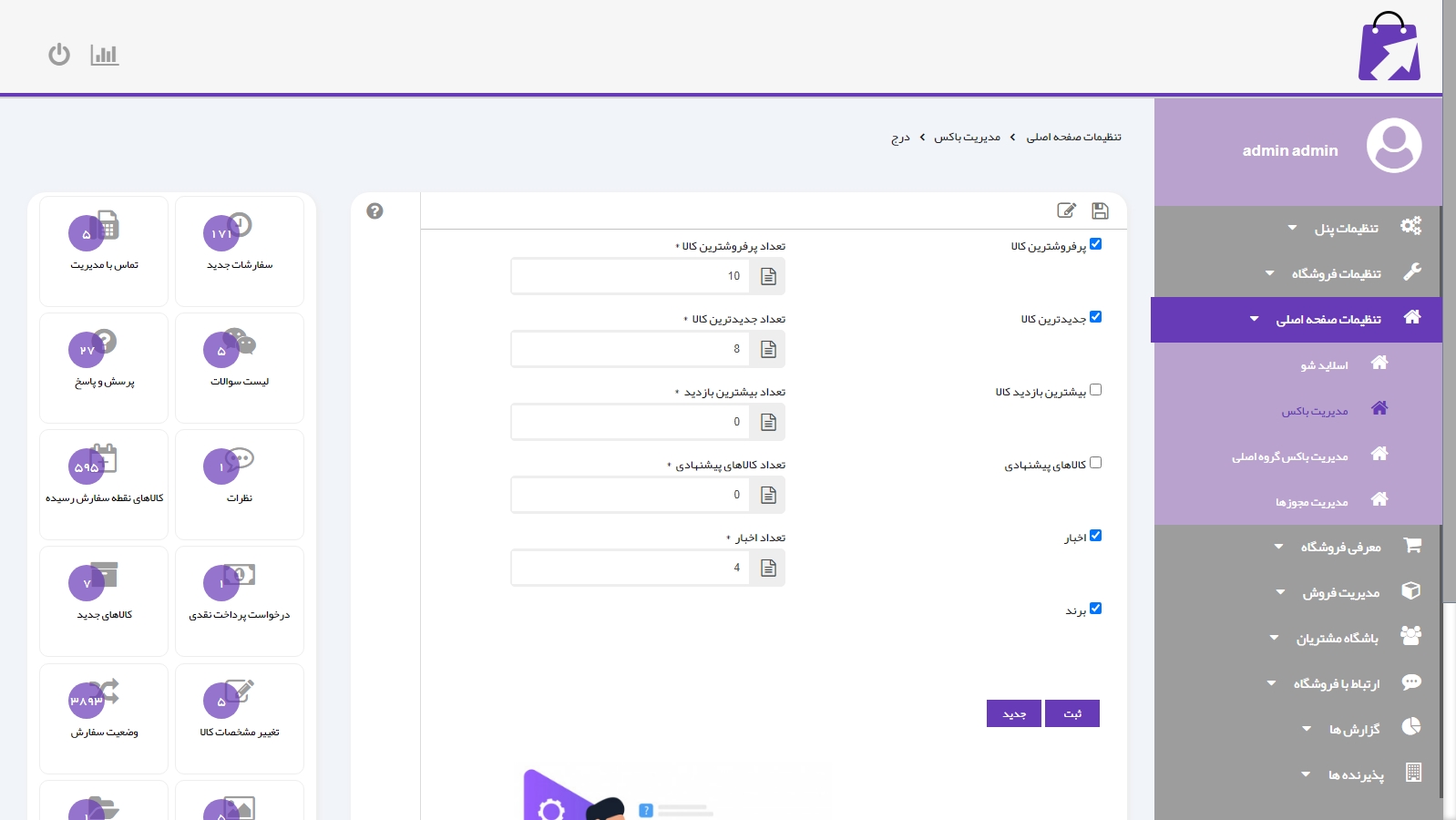Image resolution: width=1456 pixels, height=820 pixels.
Task: Open تماس با مدیریت dashboard tile
Action: pyautogui.click(x=104, y=251)
